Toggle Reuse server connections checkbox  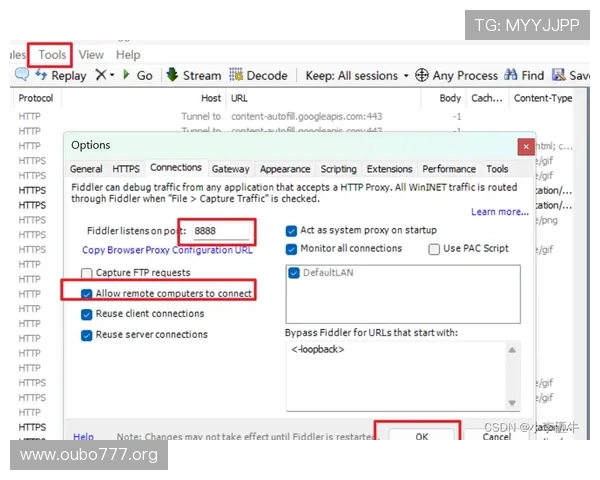pyautogui.click(x=86, y=335)
